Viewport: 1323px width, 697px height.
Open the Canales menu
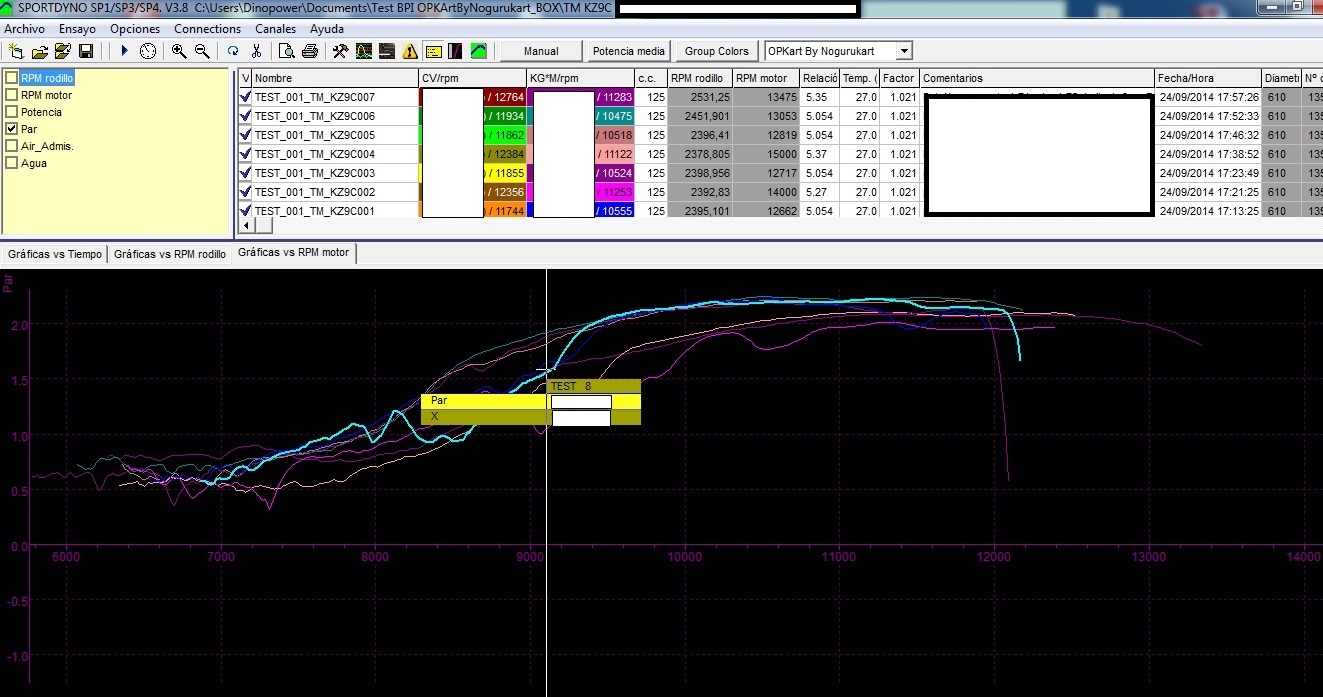pyautogui.click(x=275, y=29)
